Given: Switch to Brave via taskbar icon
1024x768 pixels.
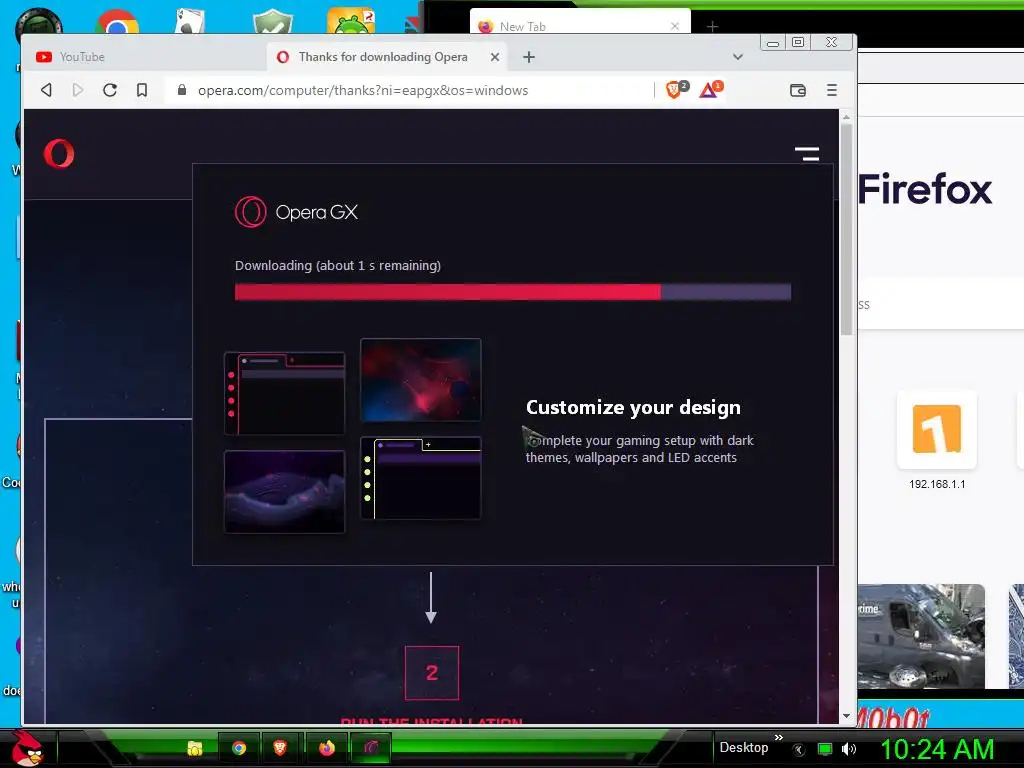Looking at the screenshot, I should (280, 748).
